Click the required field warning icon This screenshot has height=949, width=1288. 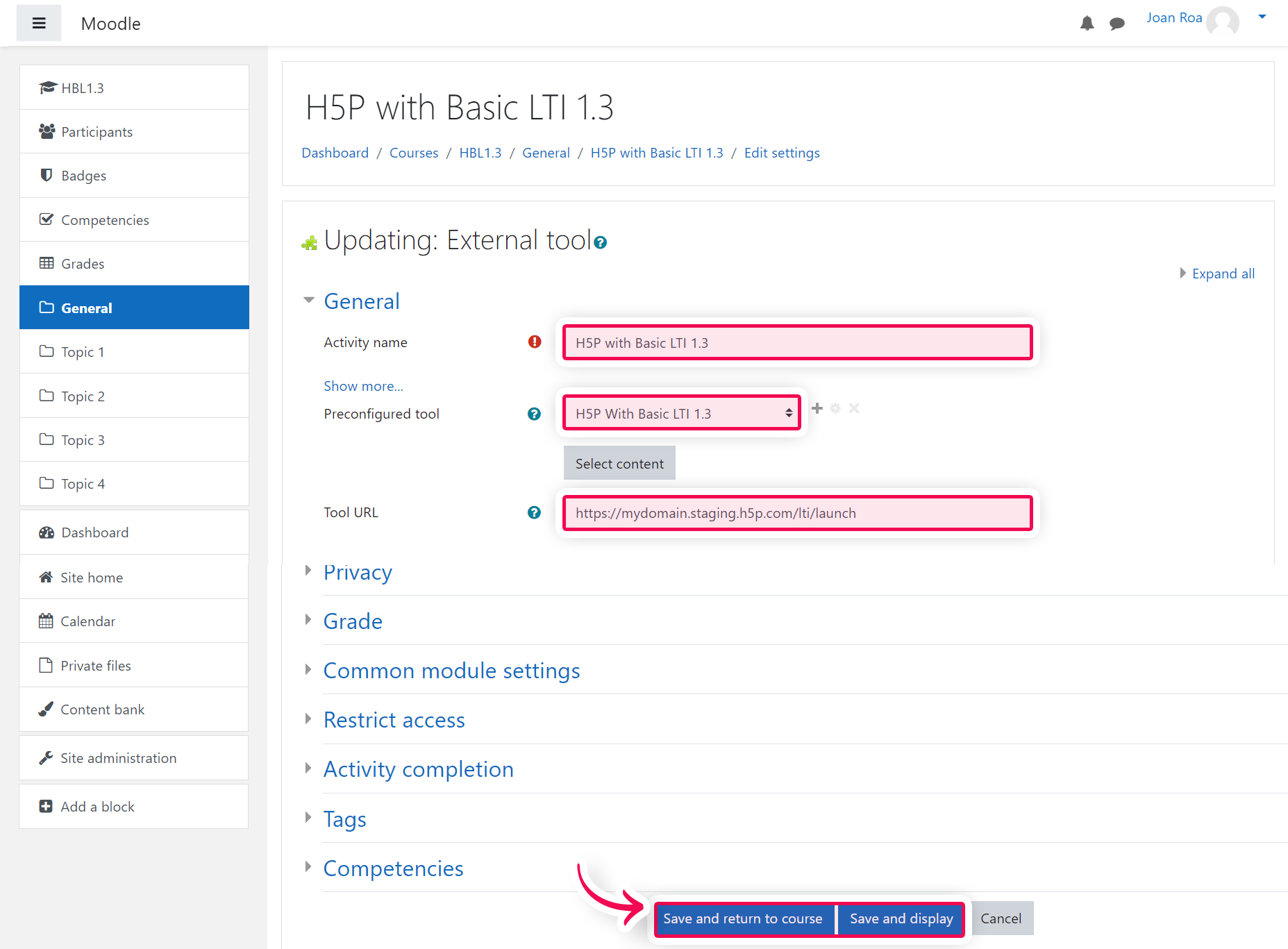535,342
